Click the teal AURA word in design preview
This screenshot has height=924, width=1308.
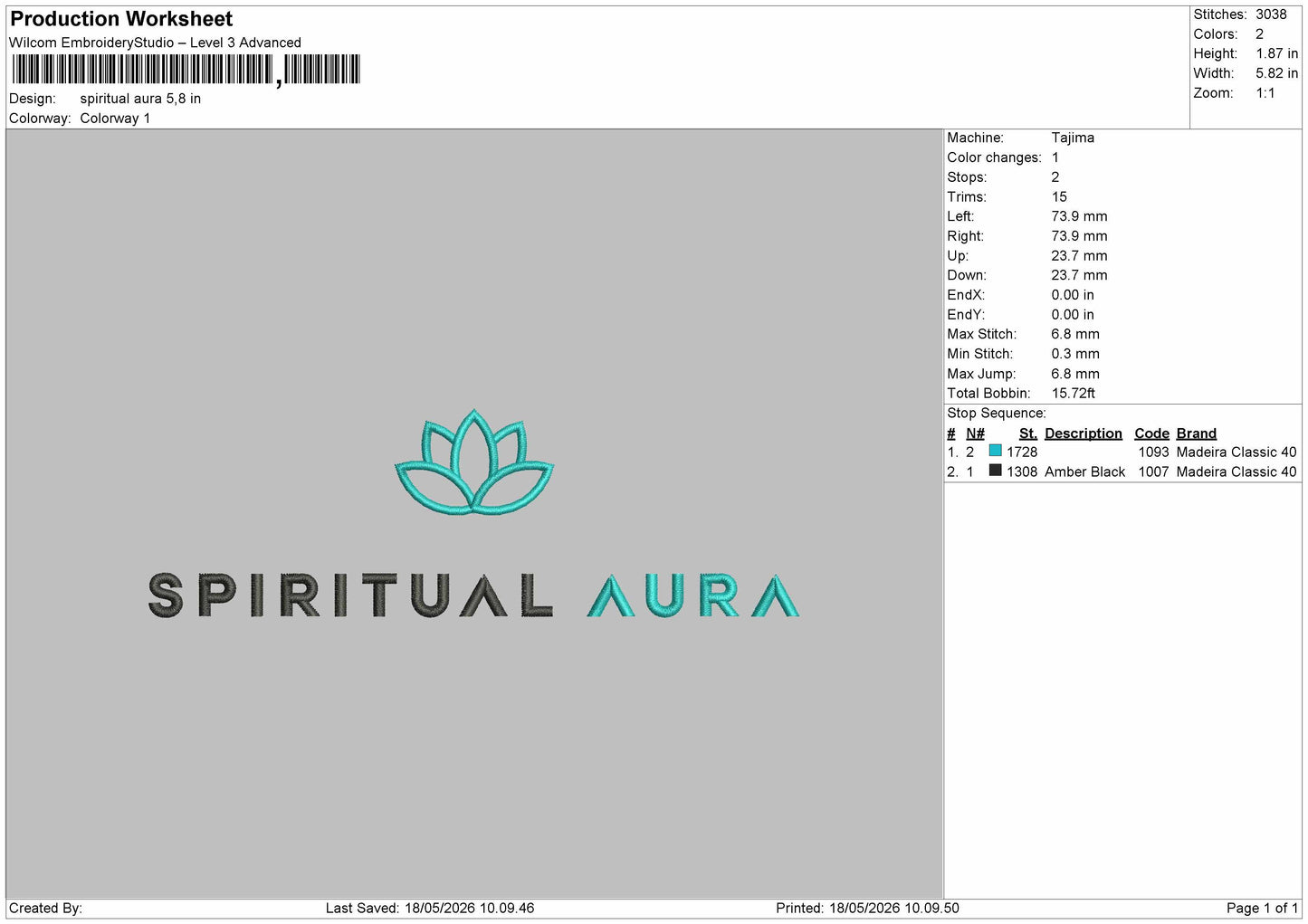[x=693, y=595]
